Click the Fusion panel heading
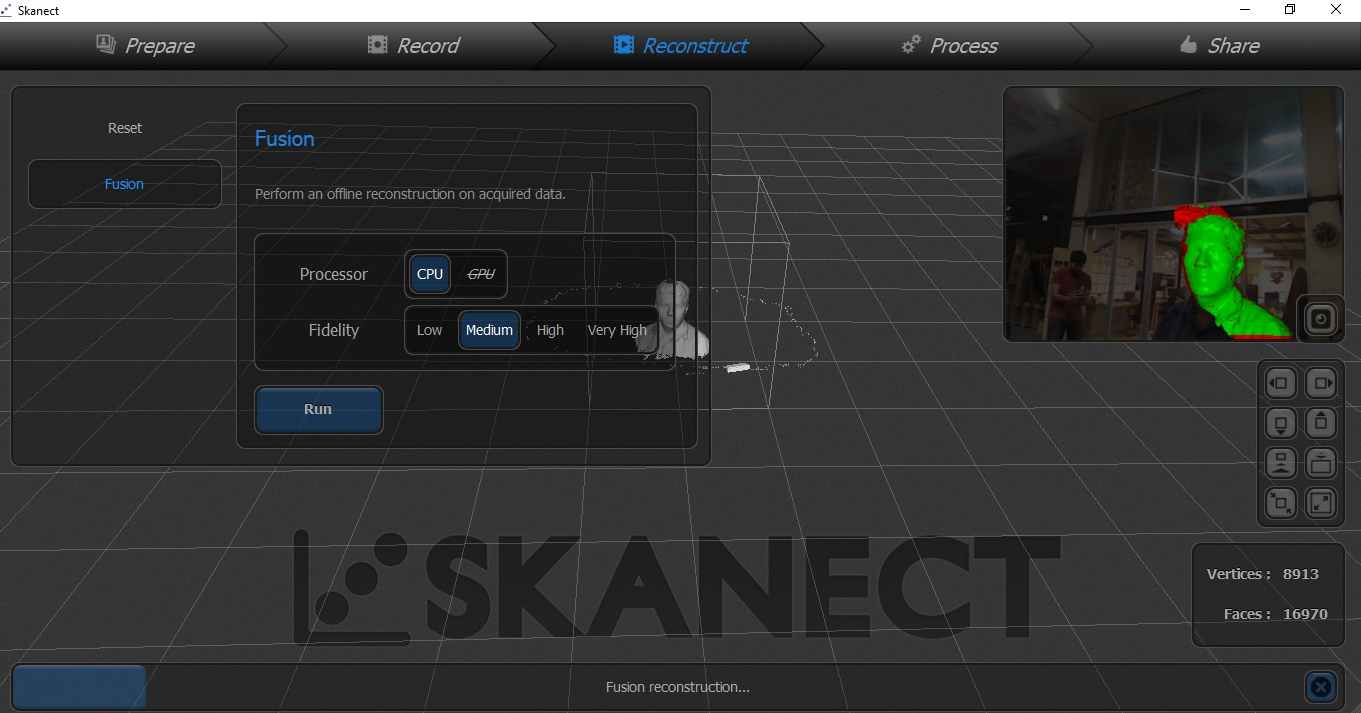1361x713 pixels. (284, 139)
